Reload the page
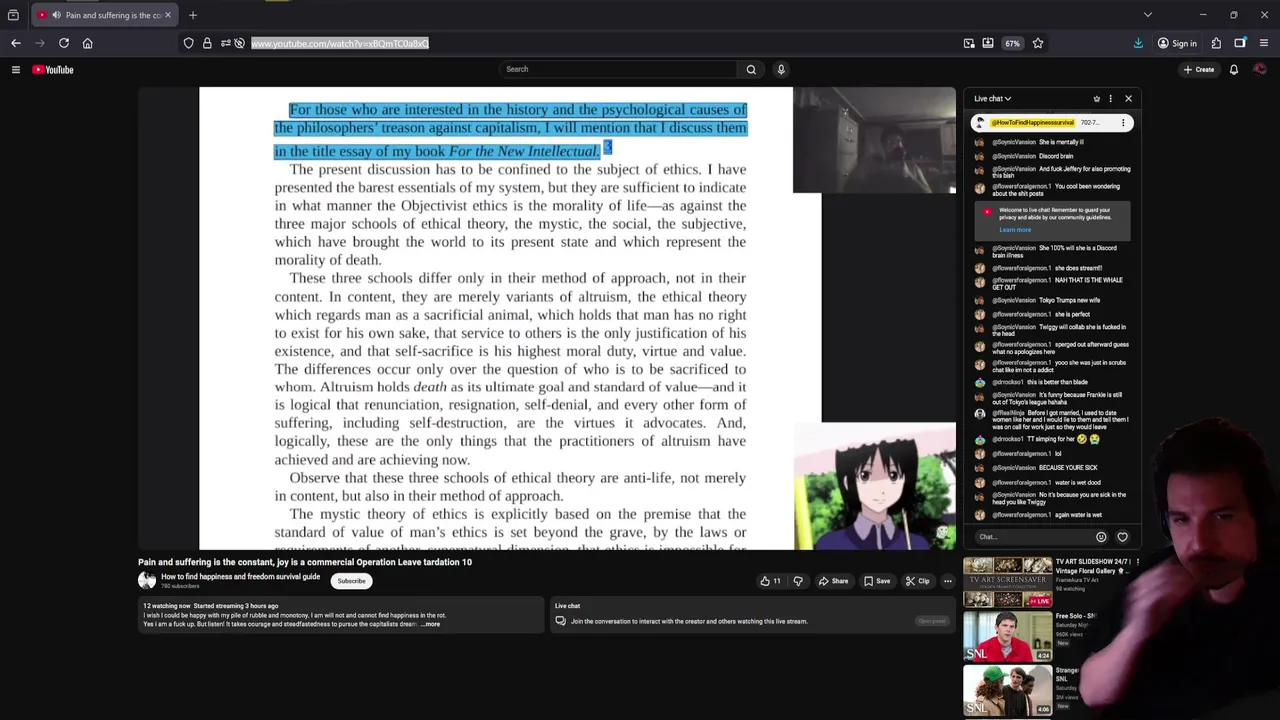 click(x=64, y=43)
